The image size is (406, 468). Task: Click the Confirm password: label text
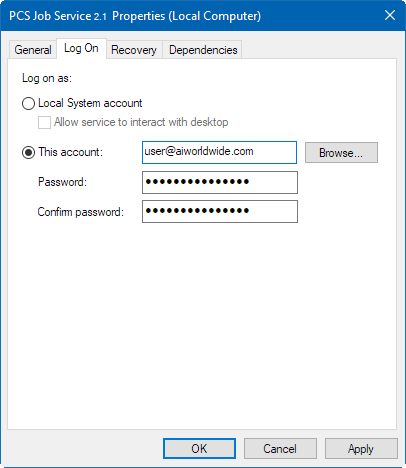tap(80, 212)
